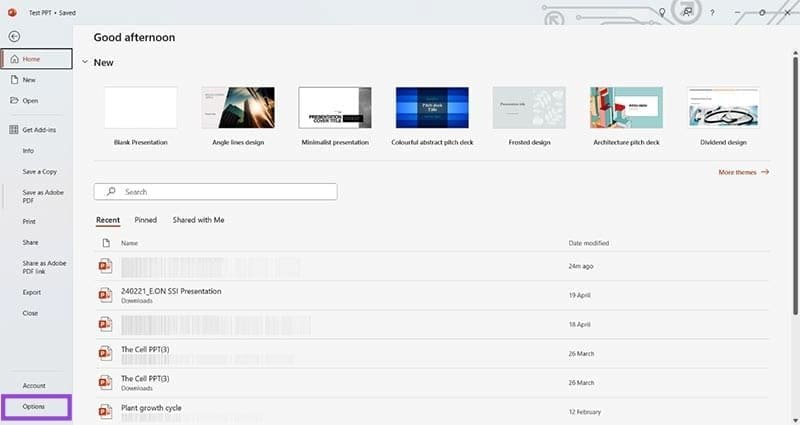
Task: Open the file modified 18 April
Action: tap(433, 324)
